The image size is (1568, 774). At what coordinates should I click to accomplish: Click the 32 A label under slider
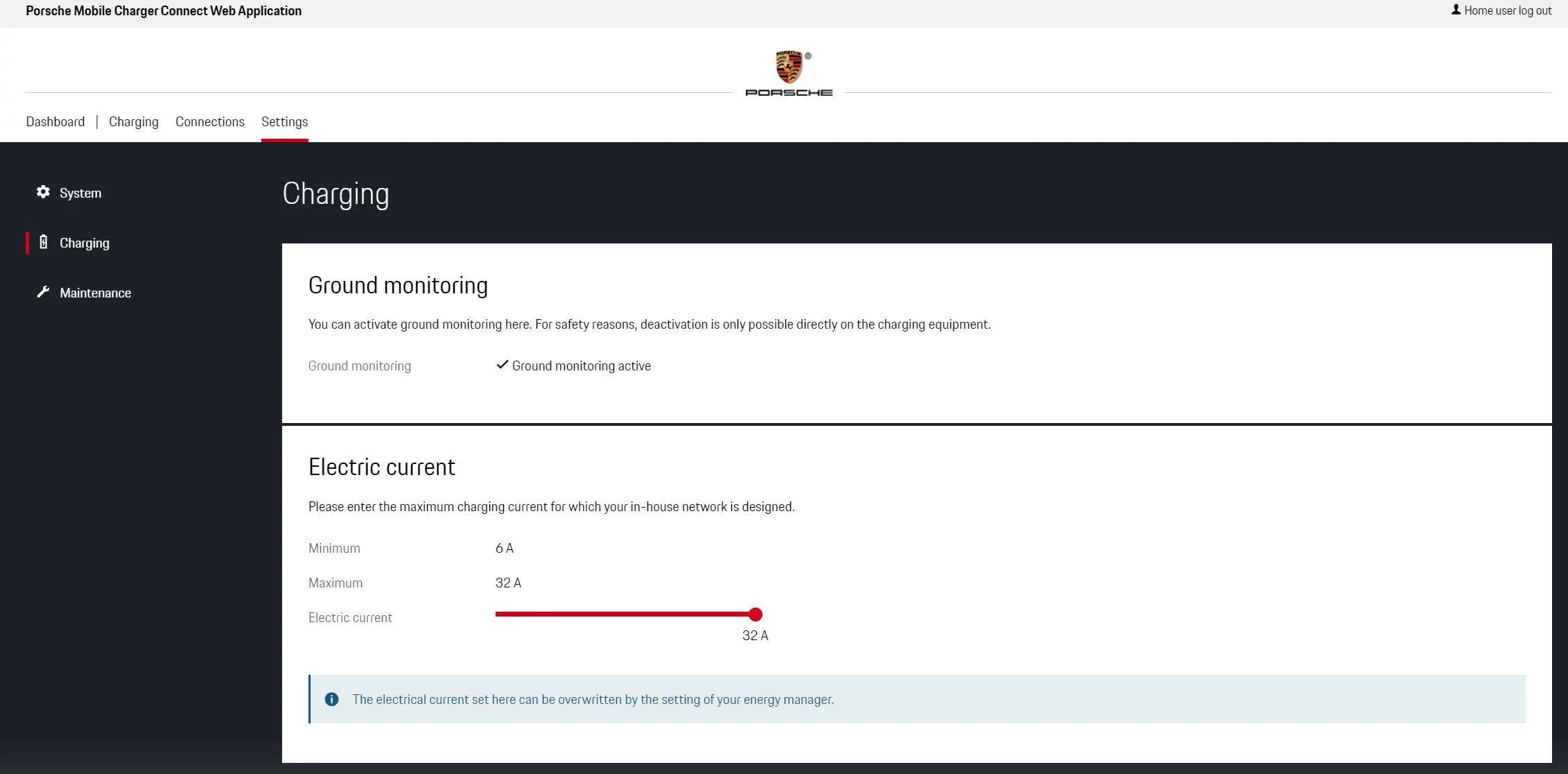[756, 636]
